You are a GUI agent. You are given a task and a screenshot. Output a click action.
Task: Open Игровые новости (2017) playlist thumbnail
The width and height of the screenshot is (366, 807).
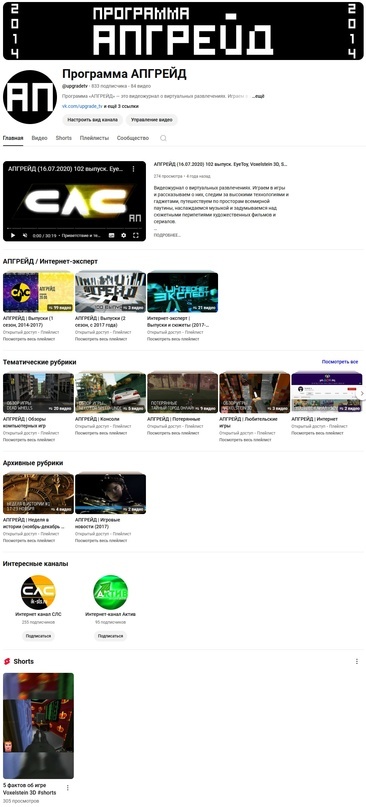click(x=111, y=494)
